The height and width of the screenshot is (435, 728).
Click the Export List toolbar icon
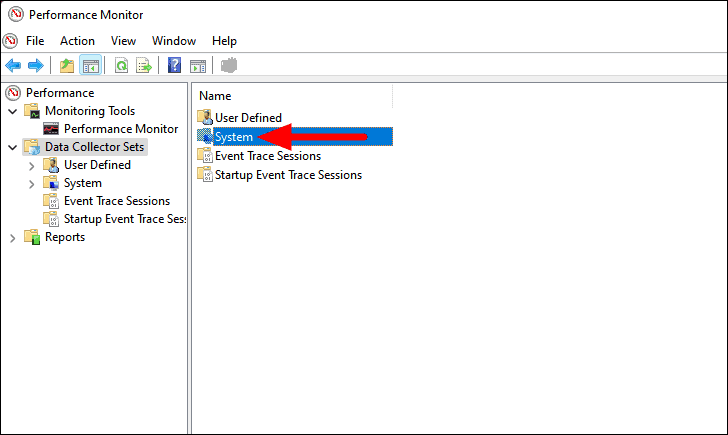(x=143, y=65)
